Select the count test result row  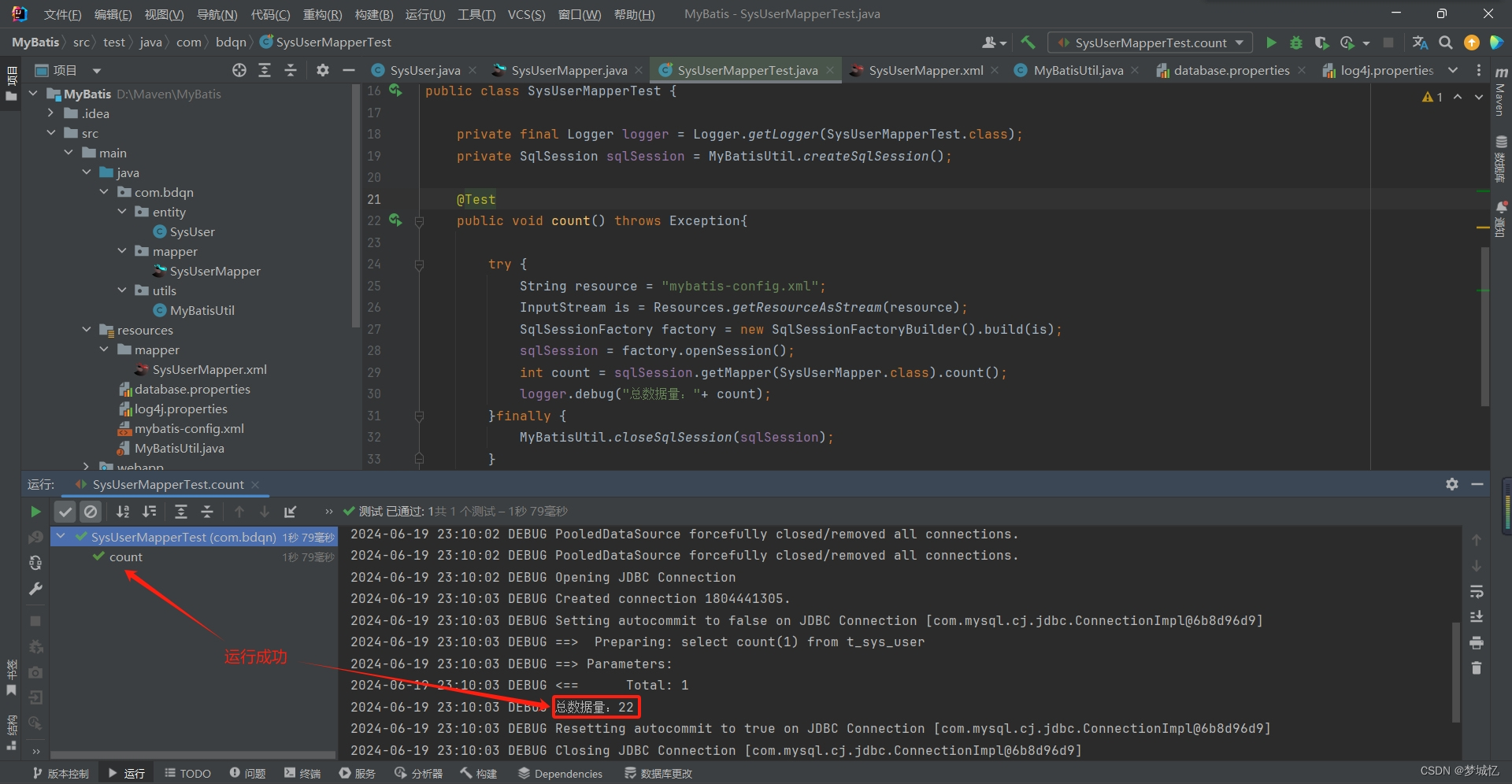195,557
